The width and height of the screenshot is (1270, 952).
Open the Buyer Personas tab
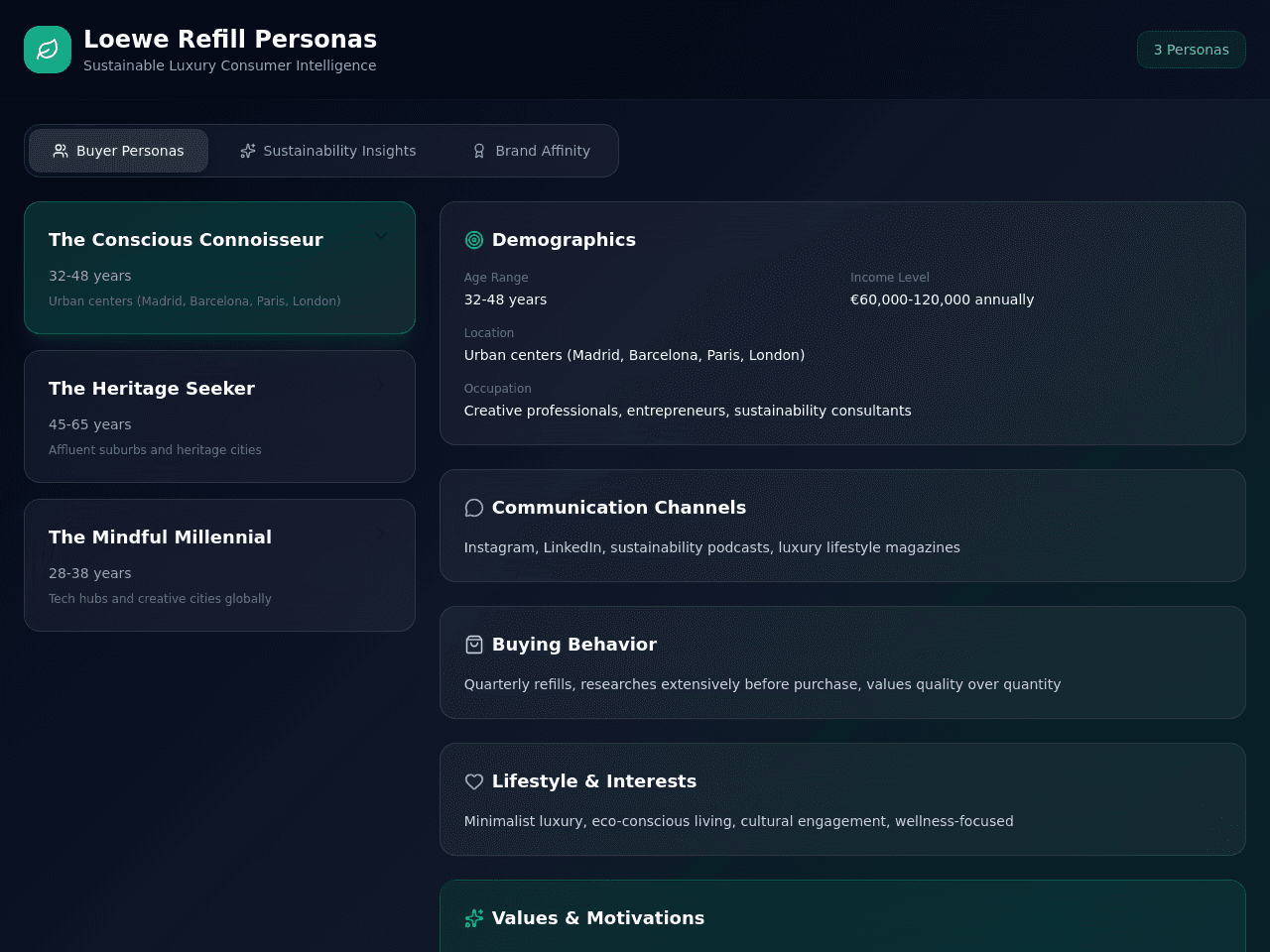(118, 151)
